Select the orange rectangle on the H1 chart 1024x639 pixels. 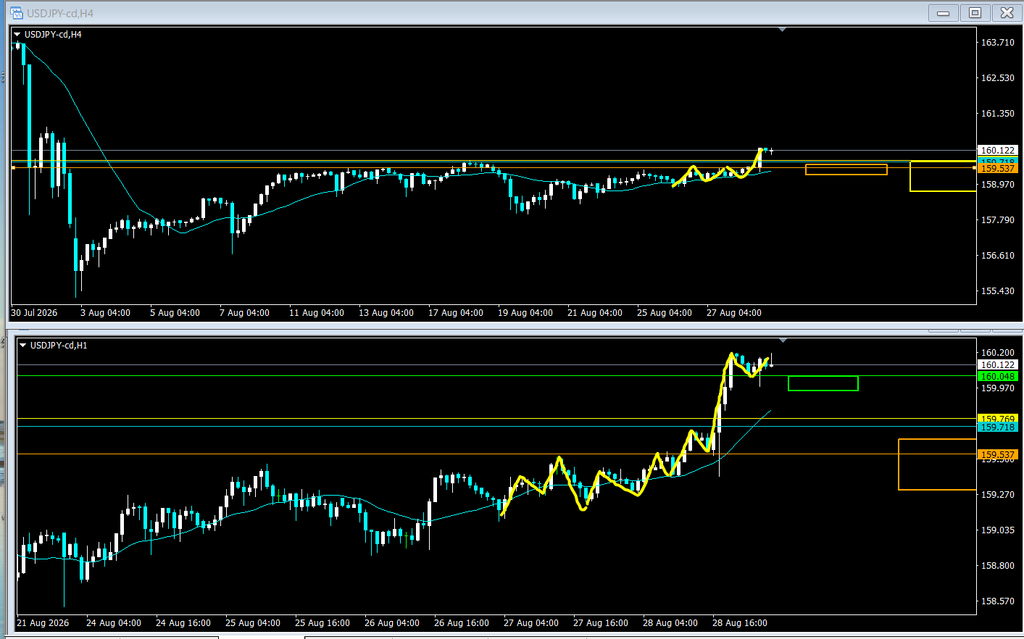tap(937, 464)
